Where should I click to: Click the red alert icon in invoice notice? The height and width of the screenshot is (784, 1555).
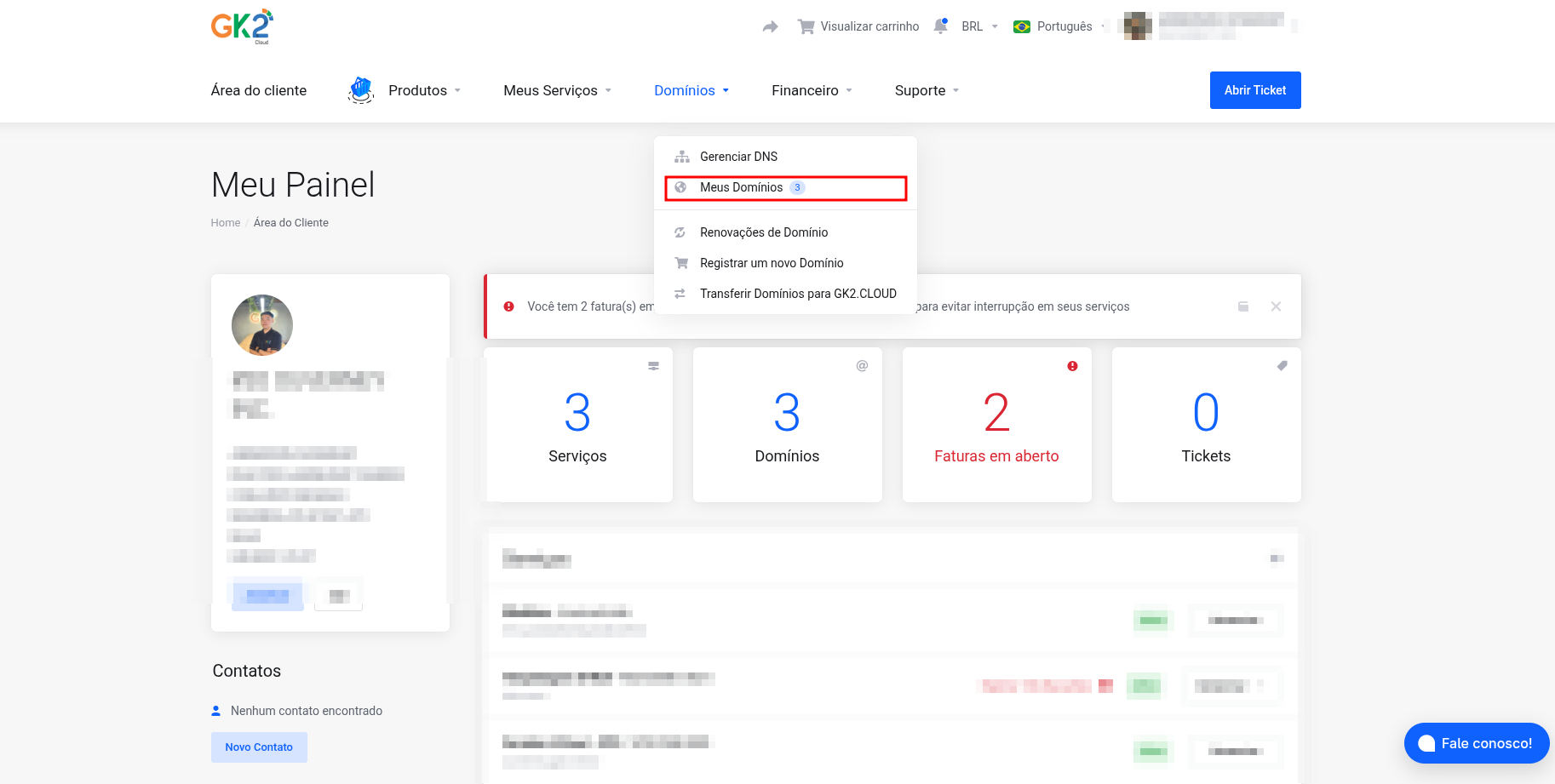coord(508,306)
